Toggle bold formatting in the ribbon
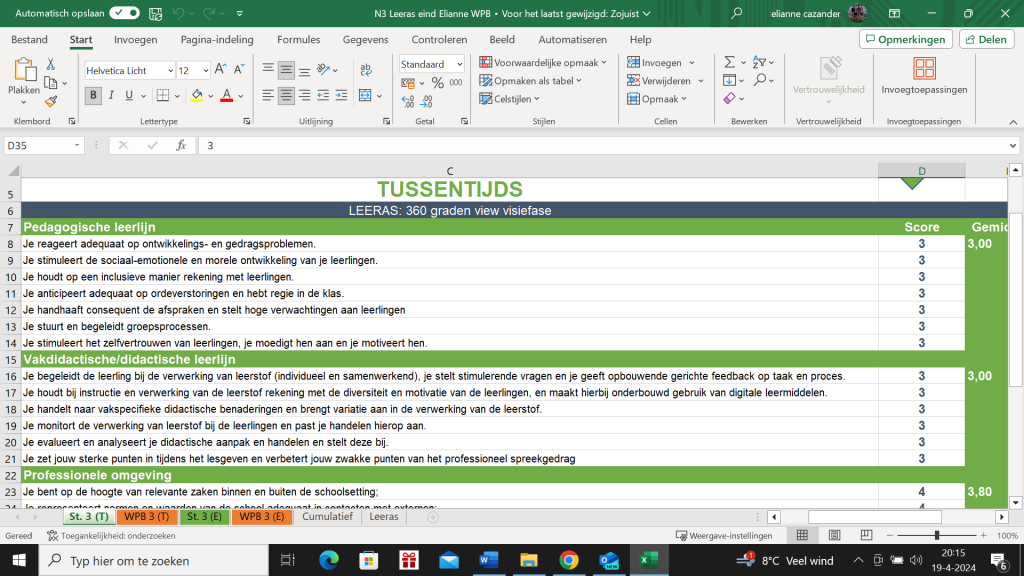Viewport: 1024px width, 576px height. [92, 95]
